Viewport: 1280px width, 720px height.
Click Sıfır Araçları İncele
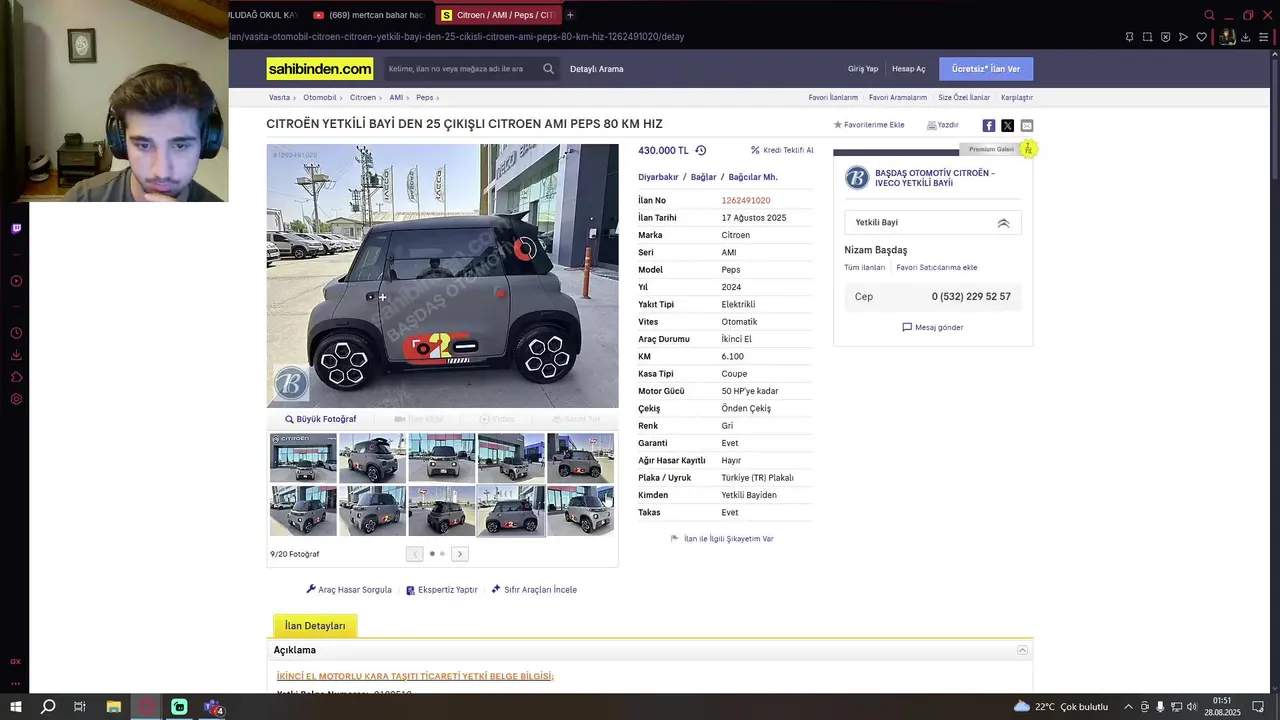(534, 590)
